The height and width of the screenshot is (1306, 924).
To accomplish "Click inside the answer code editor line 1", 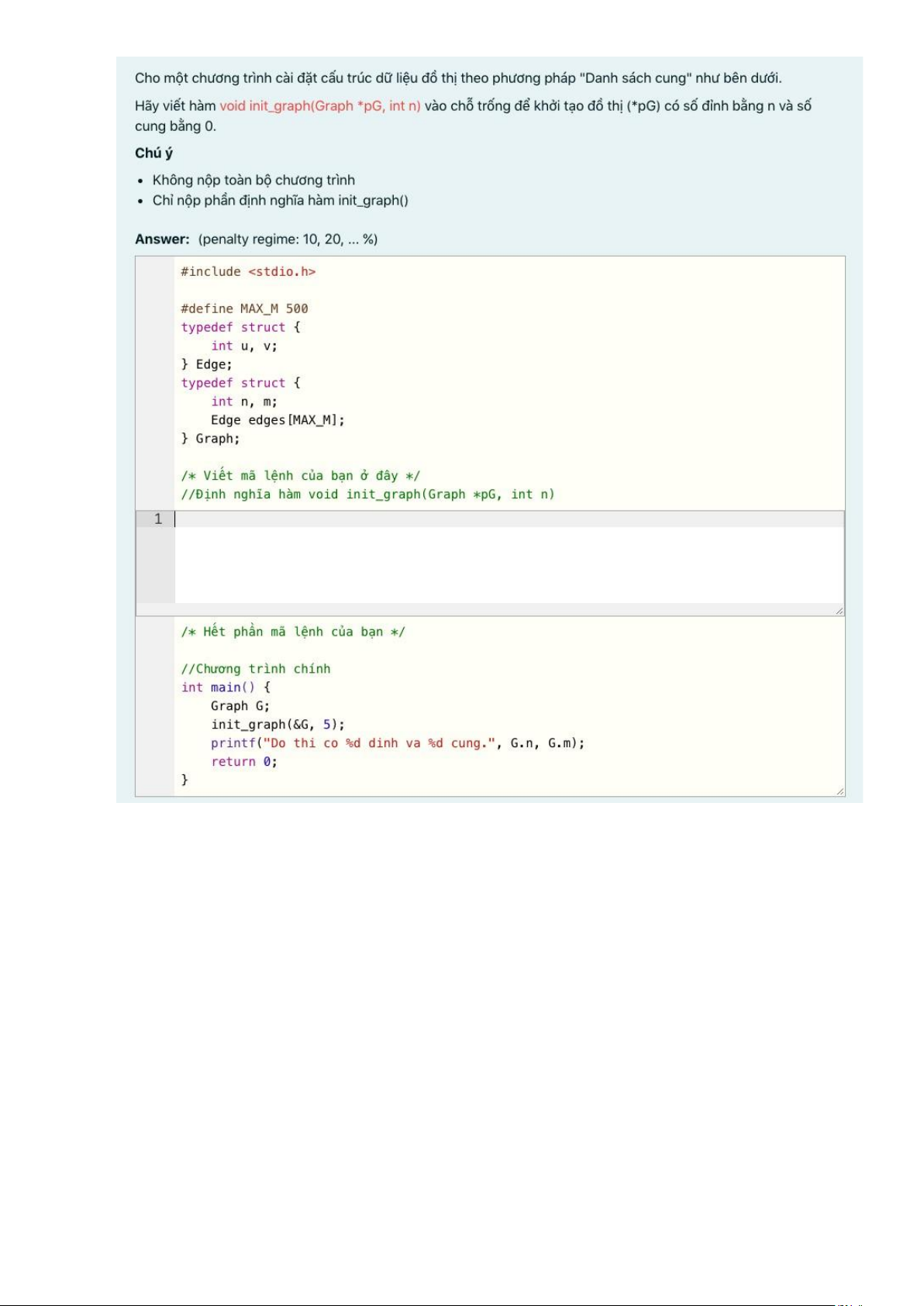I will click(509, 519).
